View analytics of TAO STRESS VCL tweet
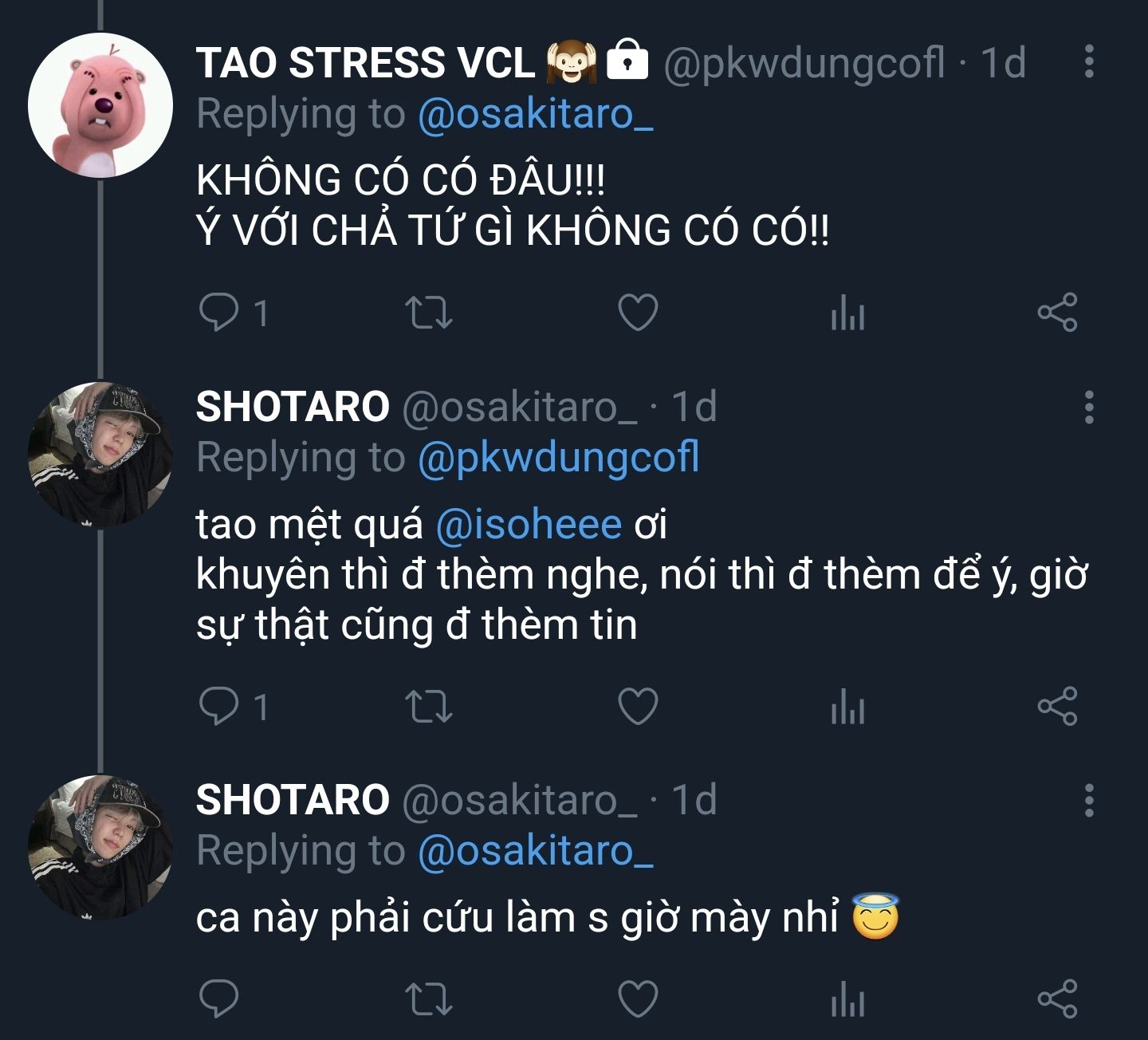The image size is (1148, 1040). click(847, 313)
